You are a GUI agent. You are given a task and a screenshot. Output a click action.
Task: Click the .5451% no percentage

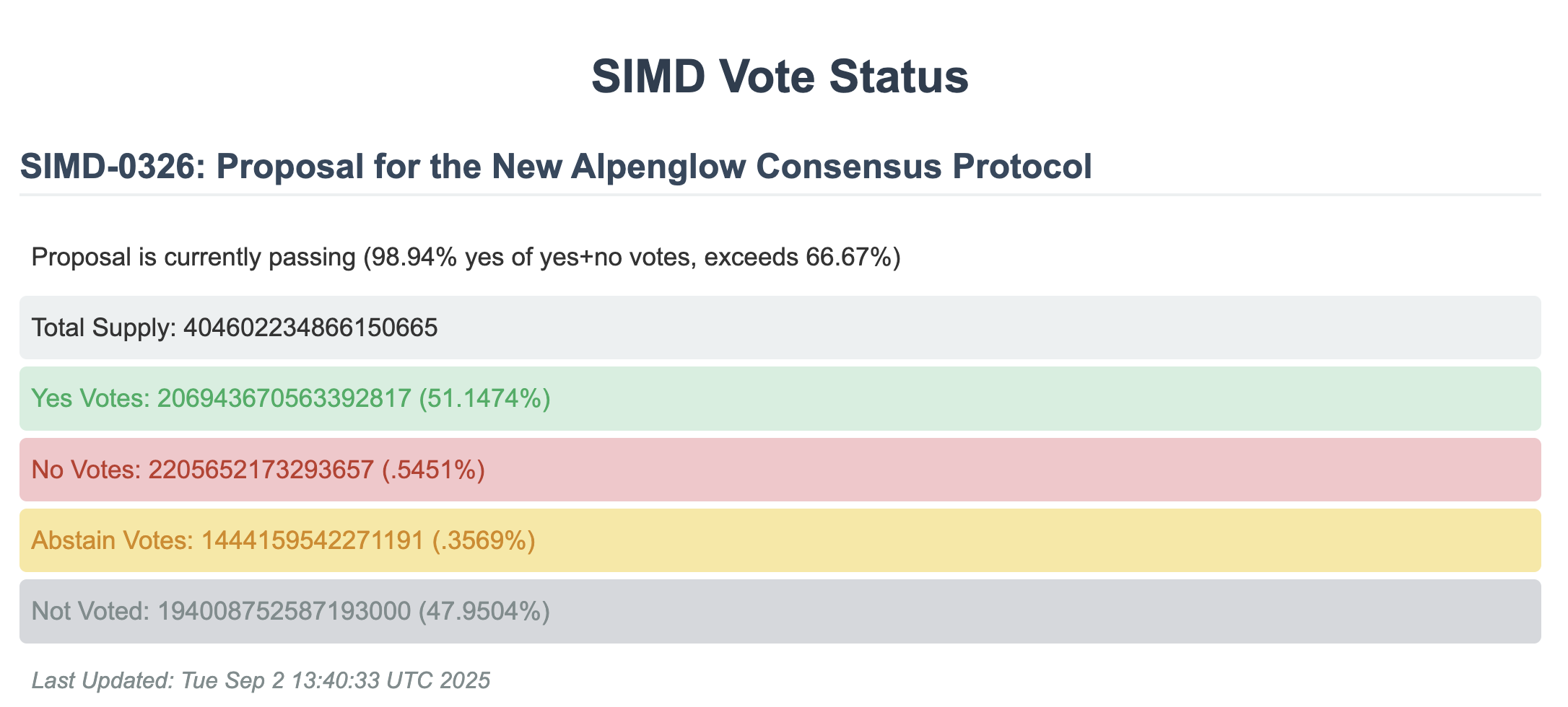(x=433, y=470)
